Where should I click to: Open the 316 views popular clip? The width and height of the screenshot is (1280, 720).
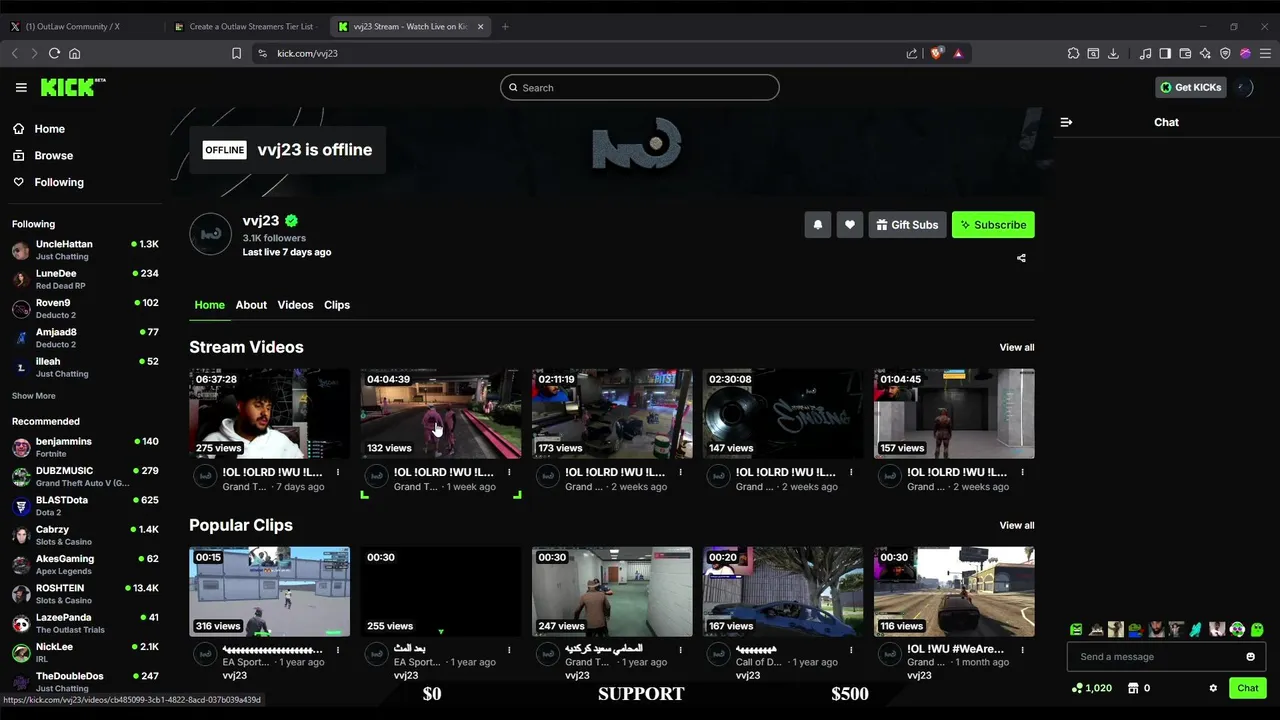point(270,592)
